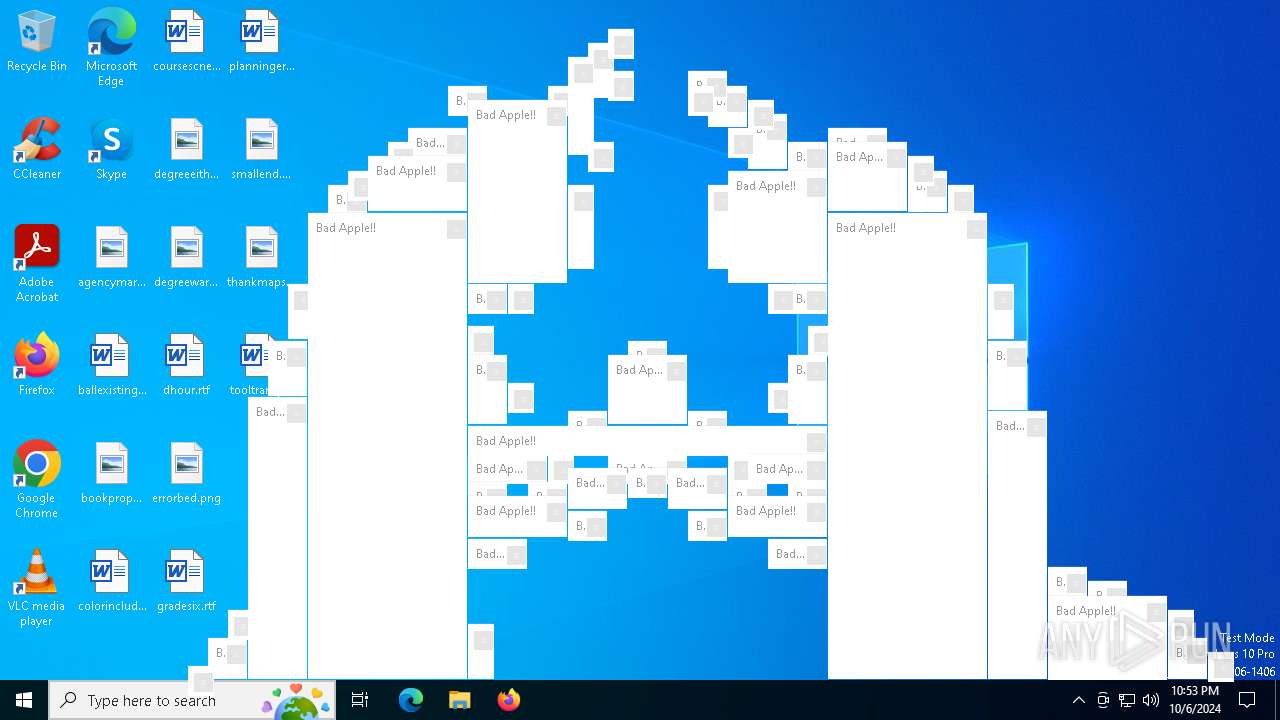Select the errorbed.png file

click(186, 474)
